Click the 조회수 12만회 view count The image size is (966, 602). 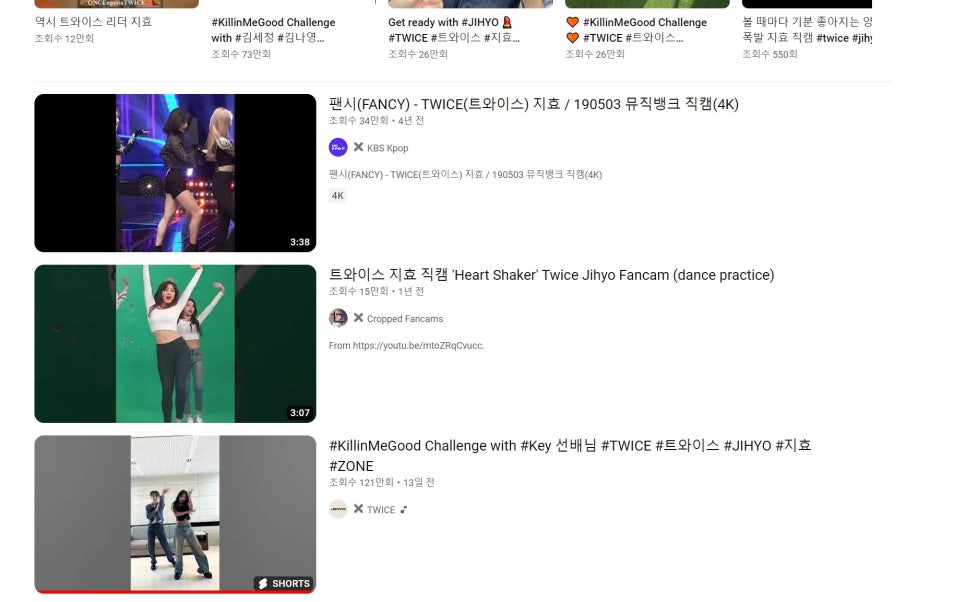(64, 38)
